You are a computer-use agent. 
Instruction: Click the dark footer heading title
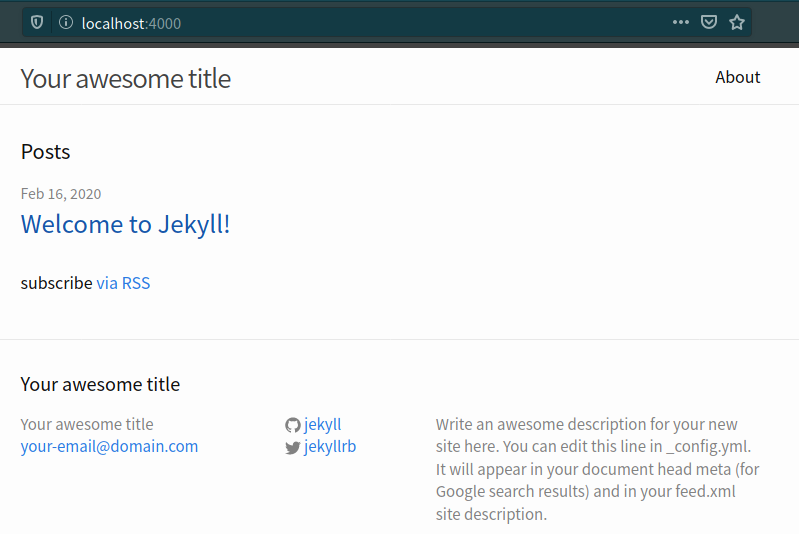click(100, 384)
